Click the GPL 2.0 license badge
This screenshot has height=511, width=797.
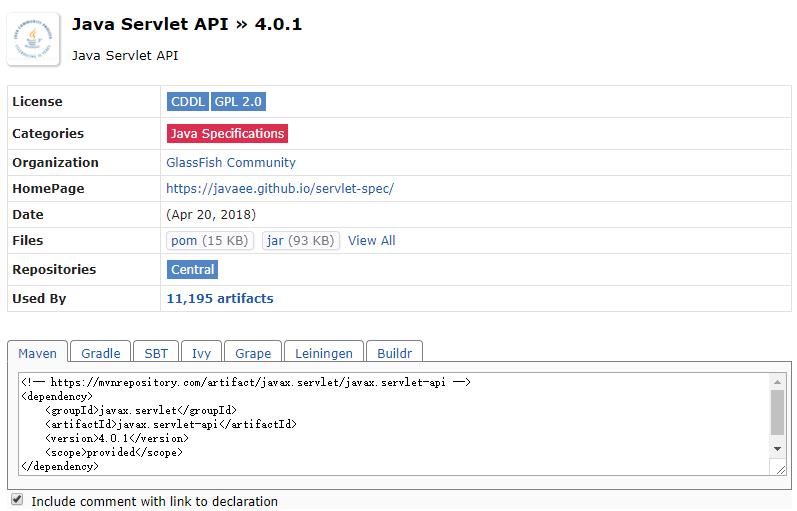239,101
